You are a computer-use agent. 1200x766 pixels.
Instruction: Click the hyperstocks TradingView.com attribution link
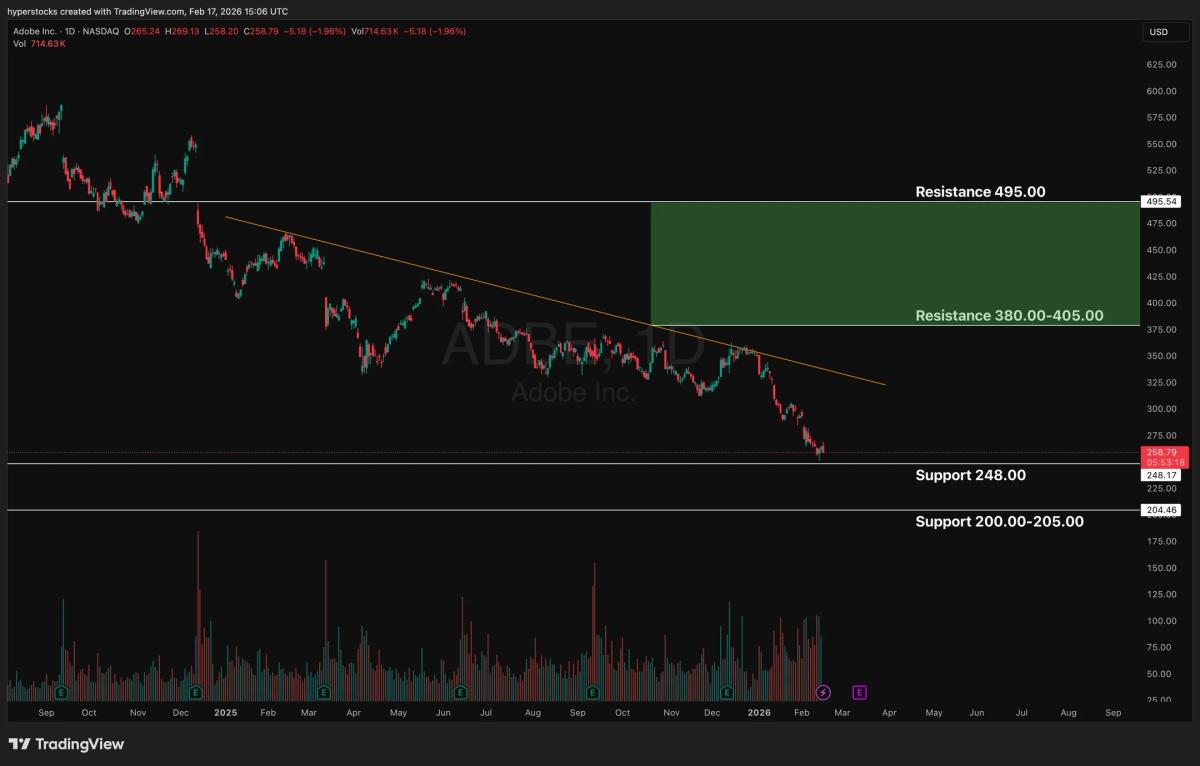[x=144, y=11]
